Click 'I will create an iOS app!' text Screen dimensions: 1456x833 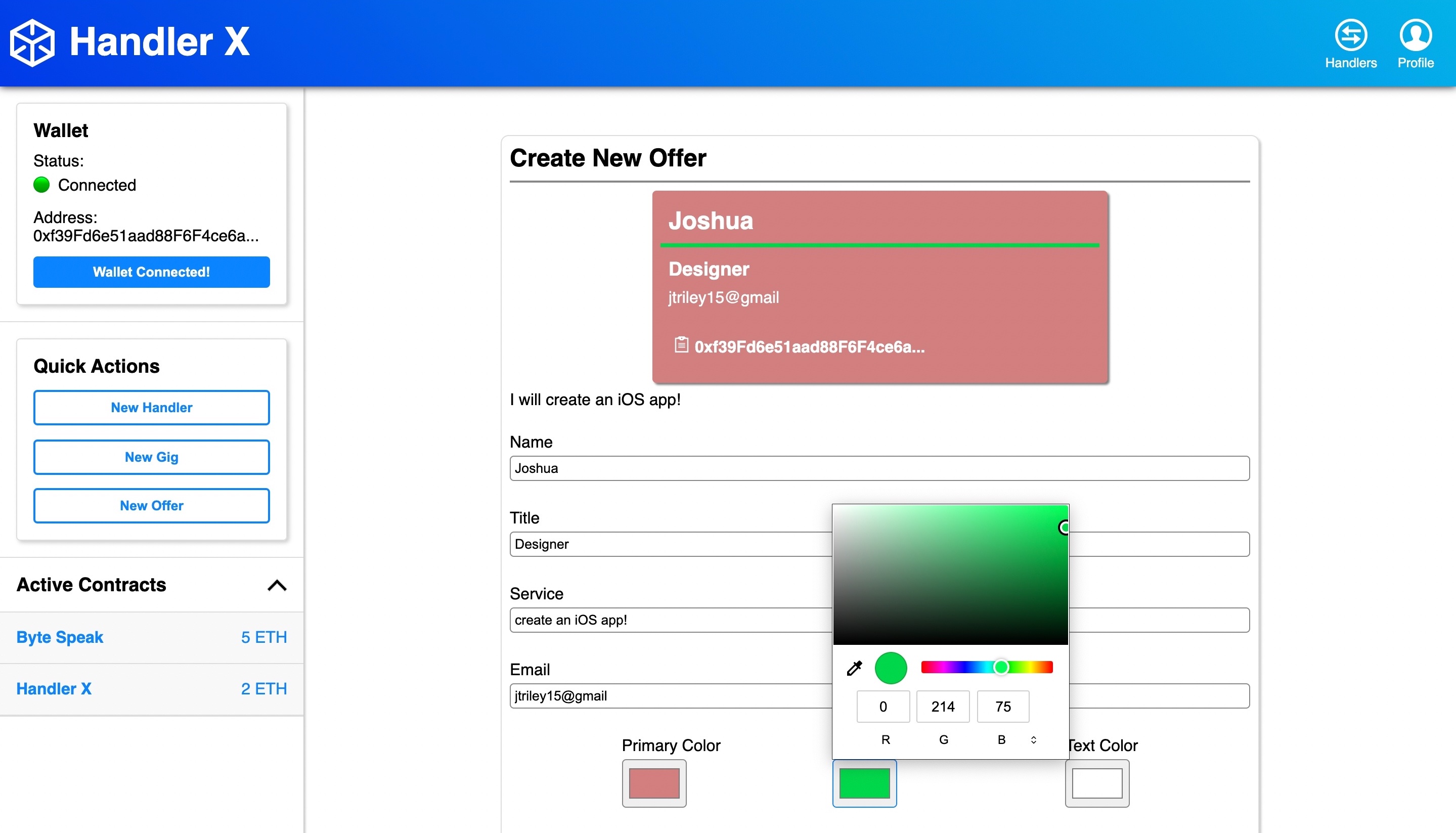(x=595, y=400)
